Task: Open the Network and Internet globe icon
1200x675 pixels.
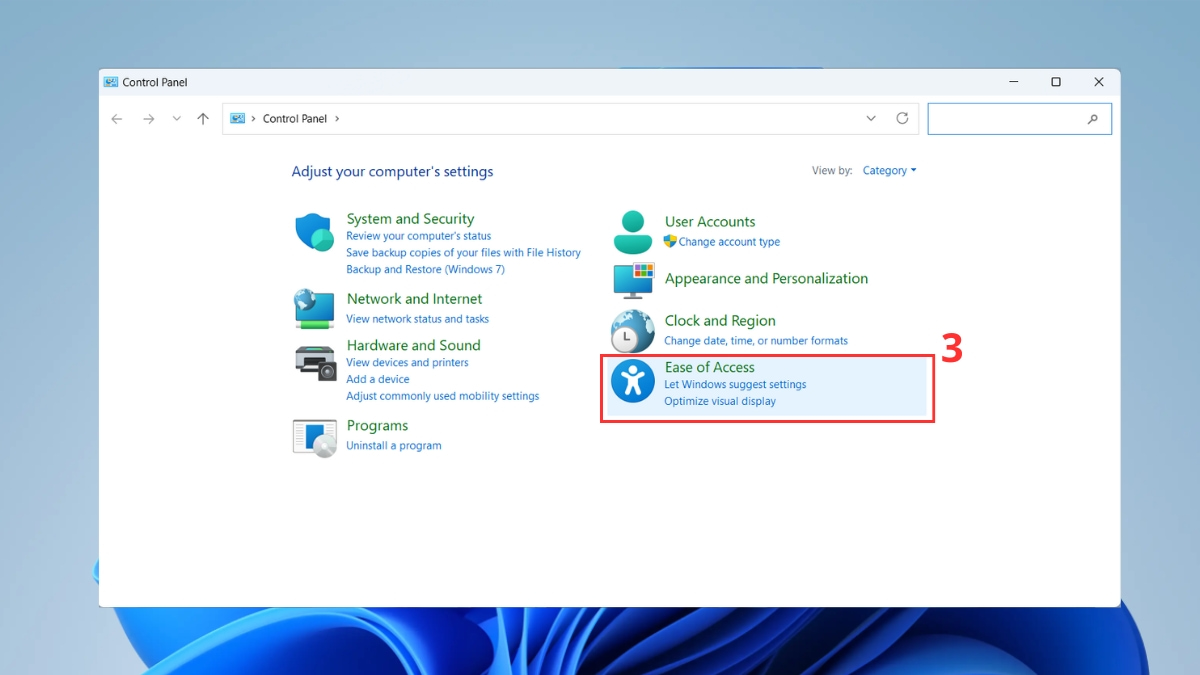Action: point(314,308)
